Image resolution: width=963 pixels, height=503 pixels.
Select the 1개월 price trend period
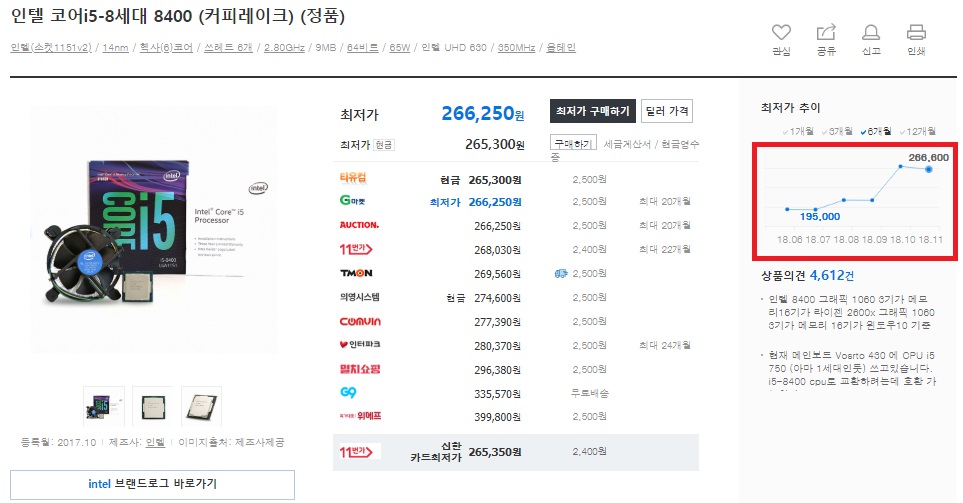click(798, 131)
